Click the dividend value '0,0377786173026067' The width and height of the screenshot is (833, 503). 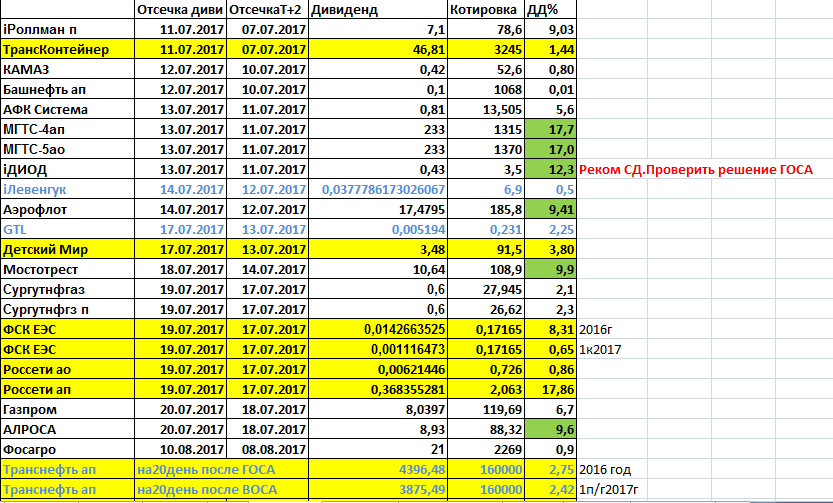point(378,189)
